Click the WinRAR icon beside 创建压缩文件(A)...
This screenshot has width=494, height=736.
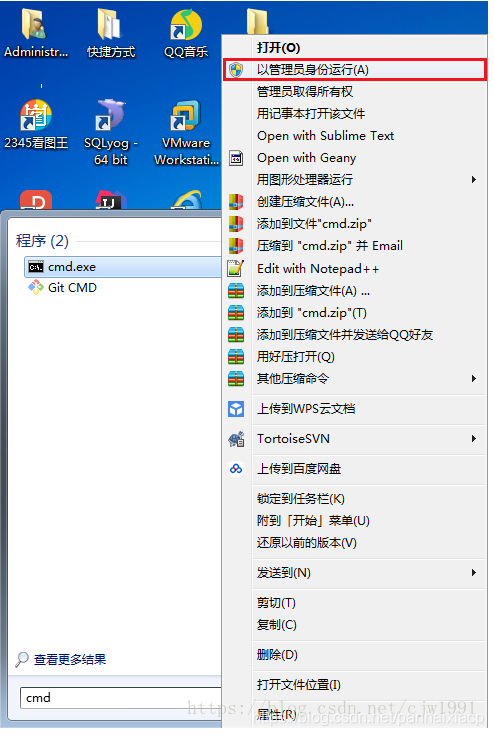click(238, 204)
